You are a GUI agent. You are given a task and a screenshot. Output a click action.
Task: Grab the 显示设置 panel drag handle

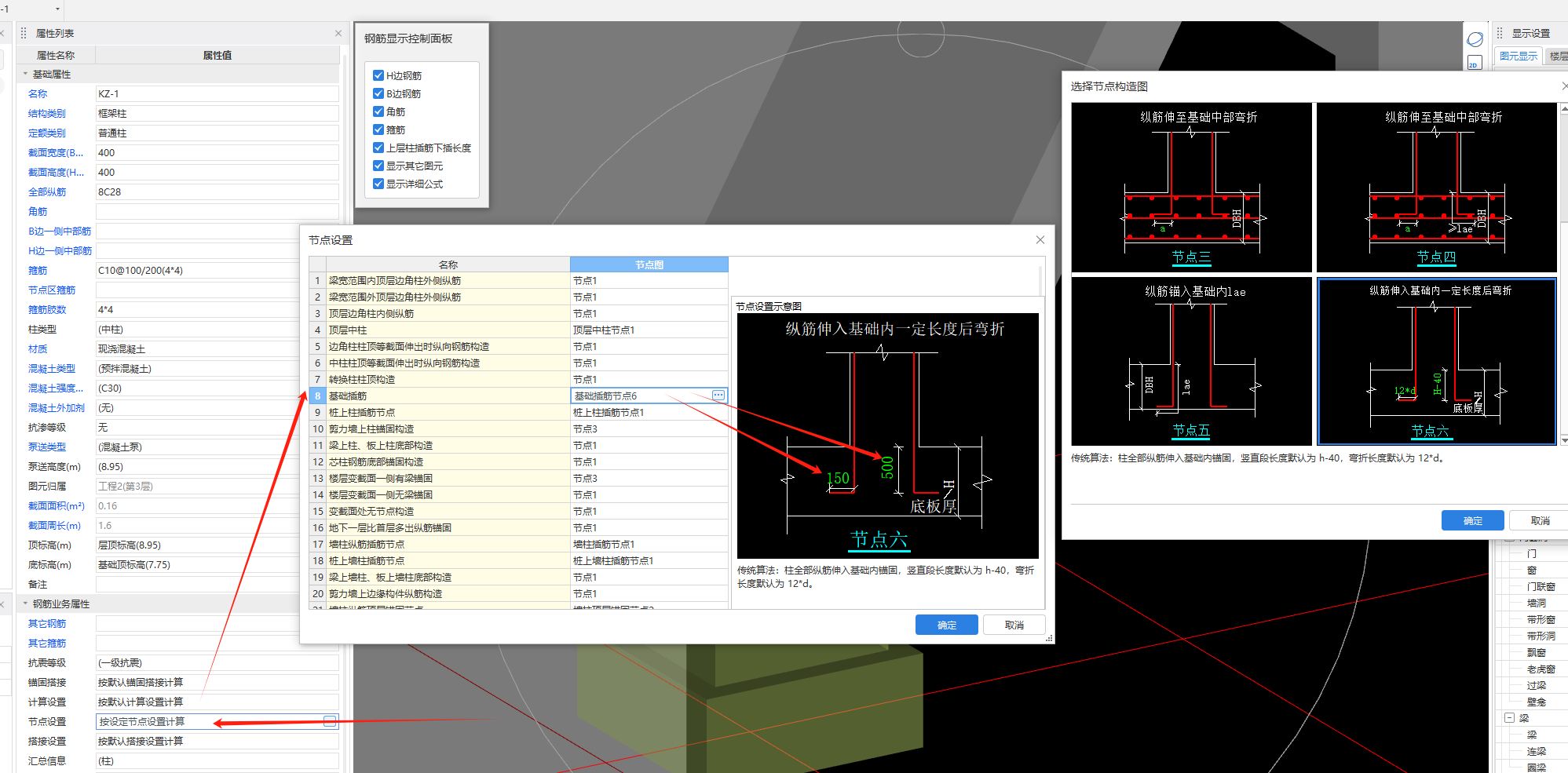tap(1500, 33)
